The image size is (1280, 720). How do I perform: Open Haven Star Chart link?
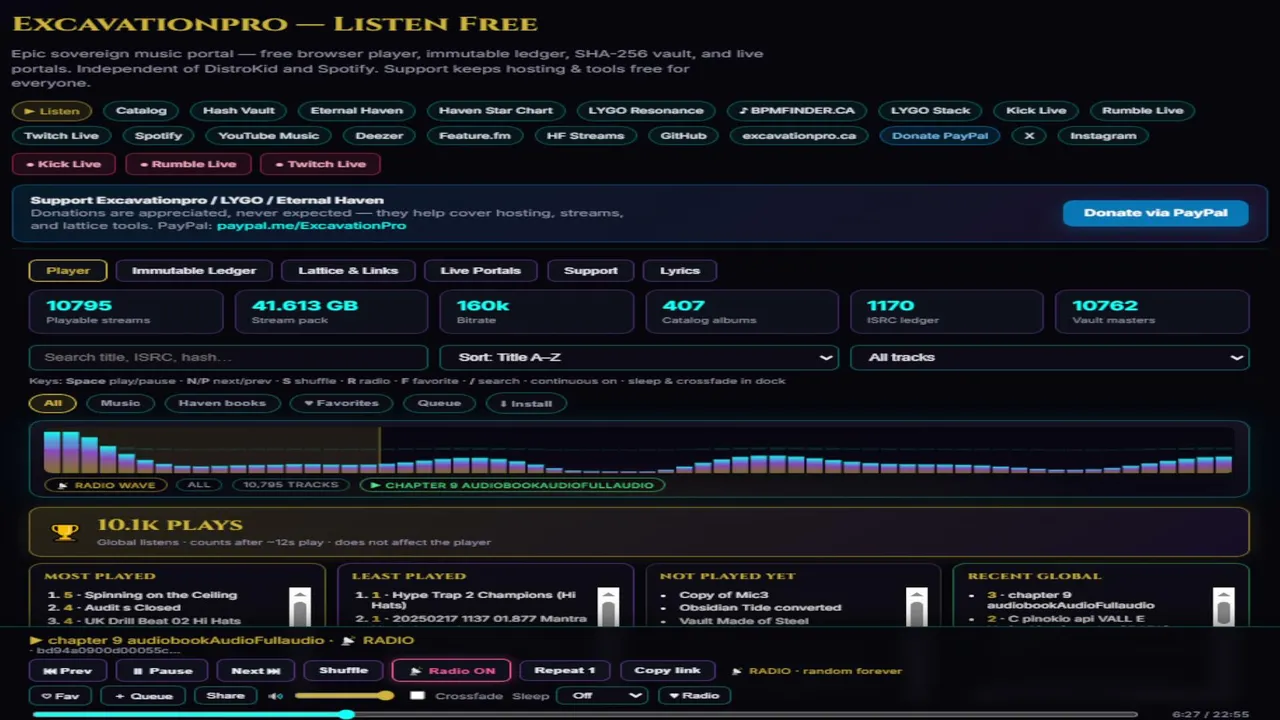496,111
